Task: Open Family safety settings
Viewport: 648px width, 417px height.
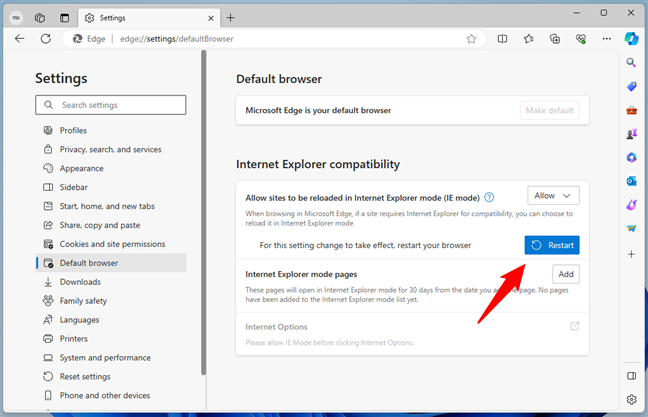Action: coord(111,301)
